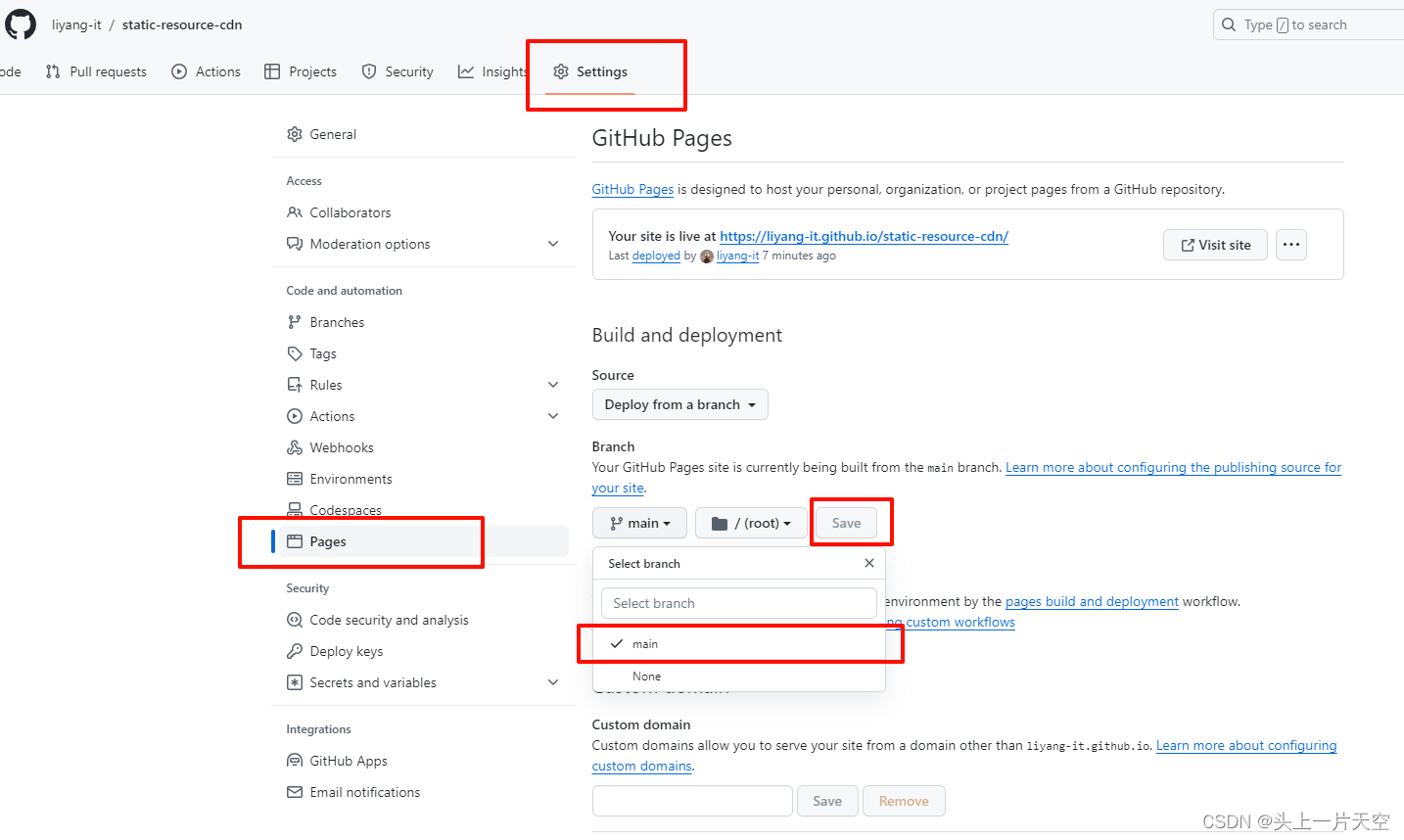The width and height of the screenshot is (1404, 840).
Task: Click the Secrets and variables asterisk icon
Action: 295,682
